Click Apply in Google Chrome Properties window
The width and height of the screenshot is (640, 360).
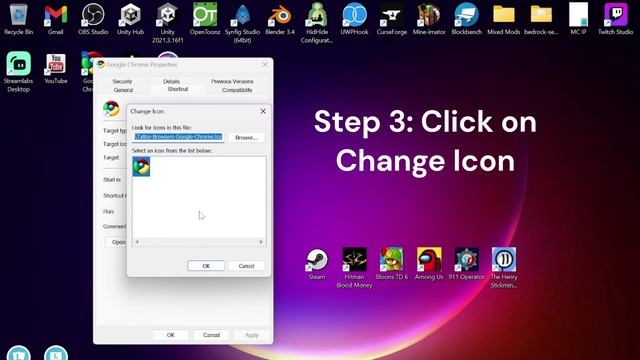point(252,335)
